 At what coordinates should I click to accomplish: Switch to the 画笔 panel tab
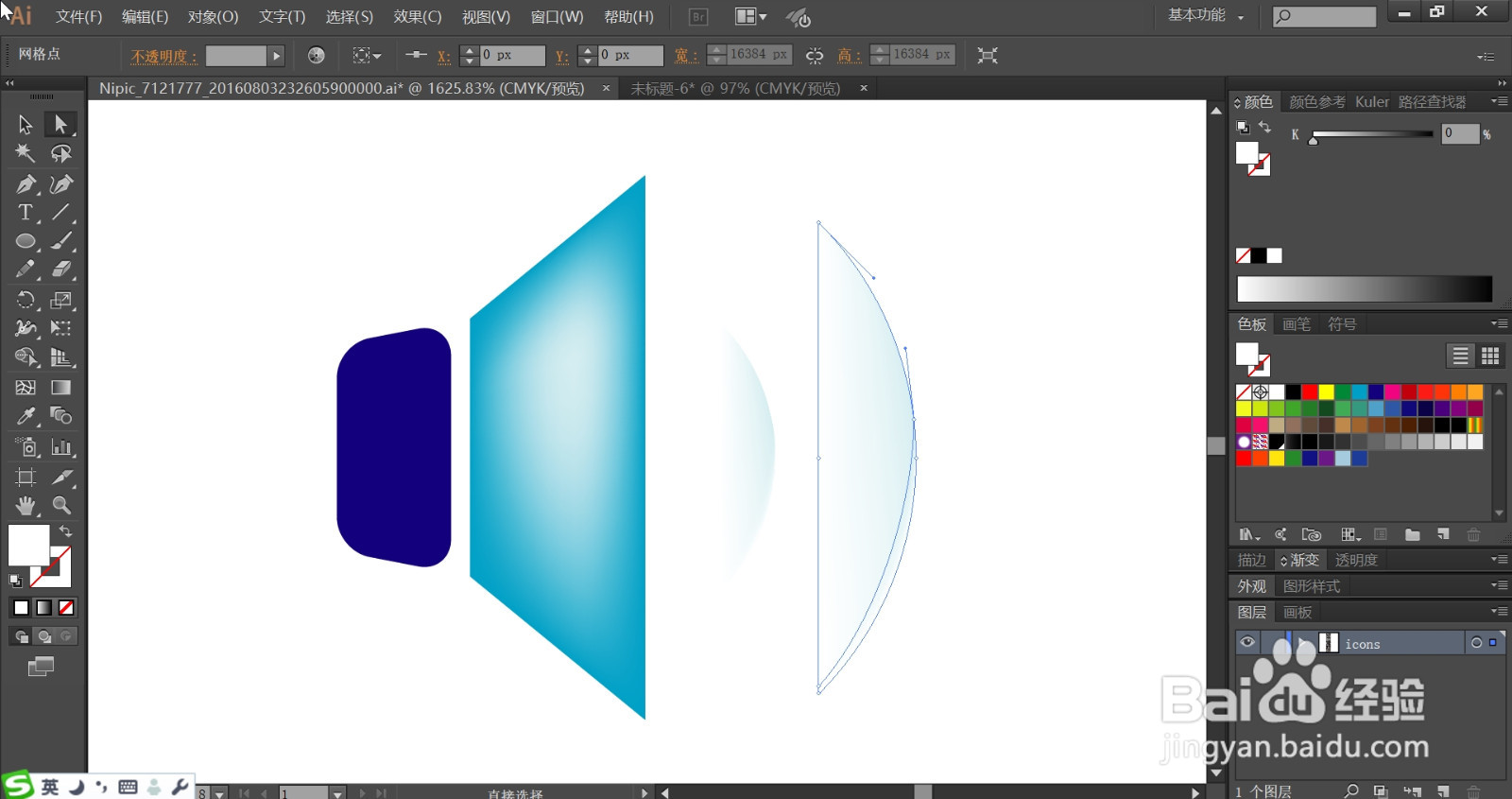tap(1297, 324)
